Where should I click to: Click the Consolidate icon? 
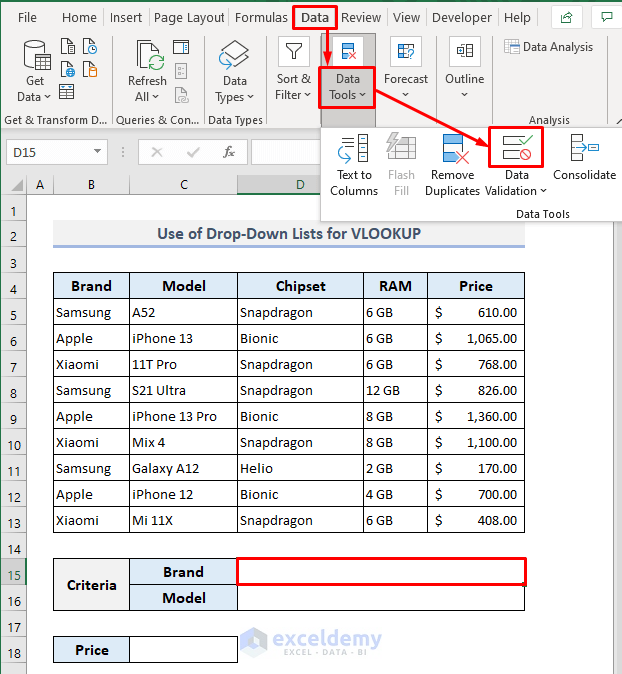pyautogui.click(x=584, y=149)
